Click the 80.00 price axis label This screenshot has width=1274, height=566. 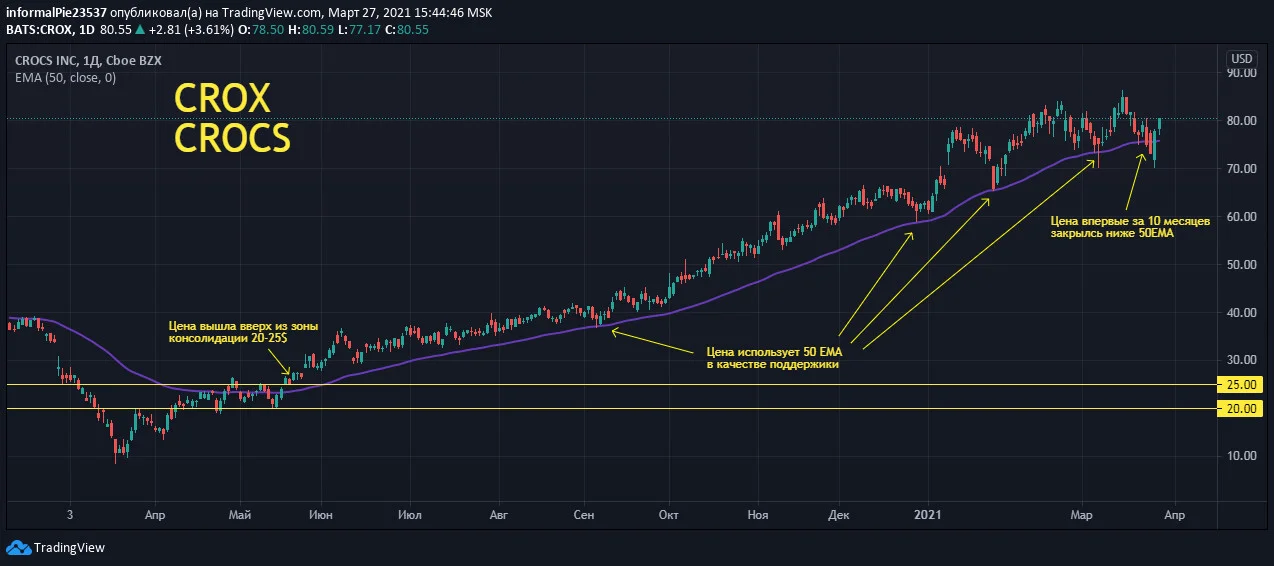1241,121
